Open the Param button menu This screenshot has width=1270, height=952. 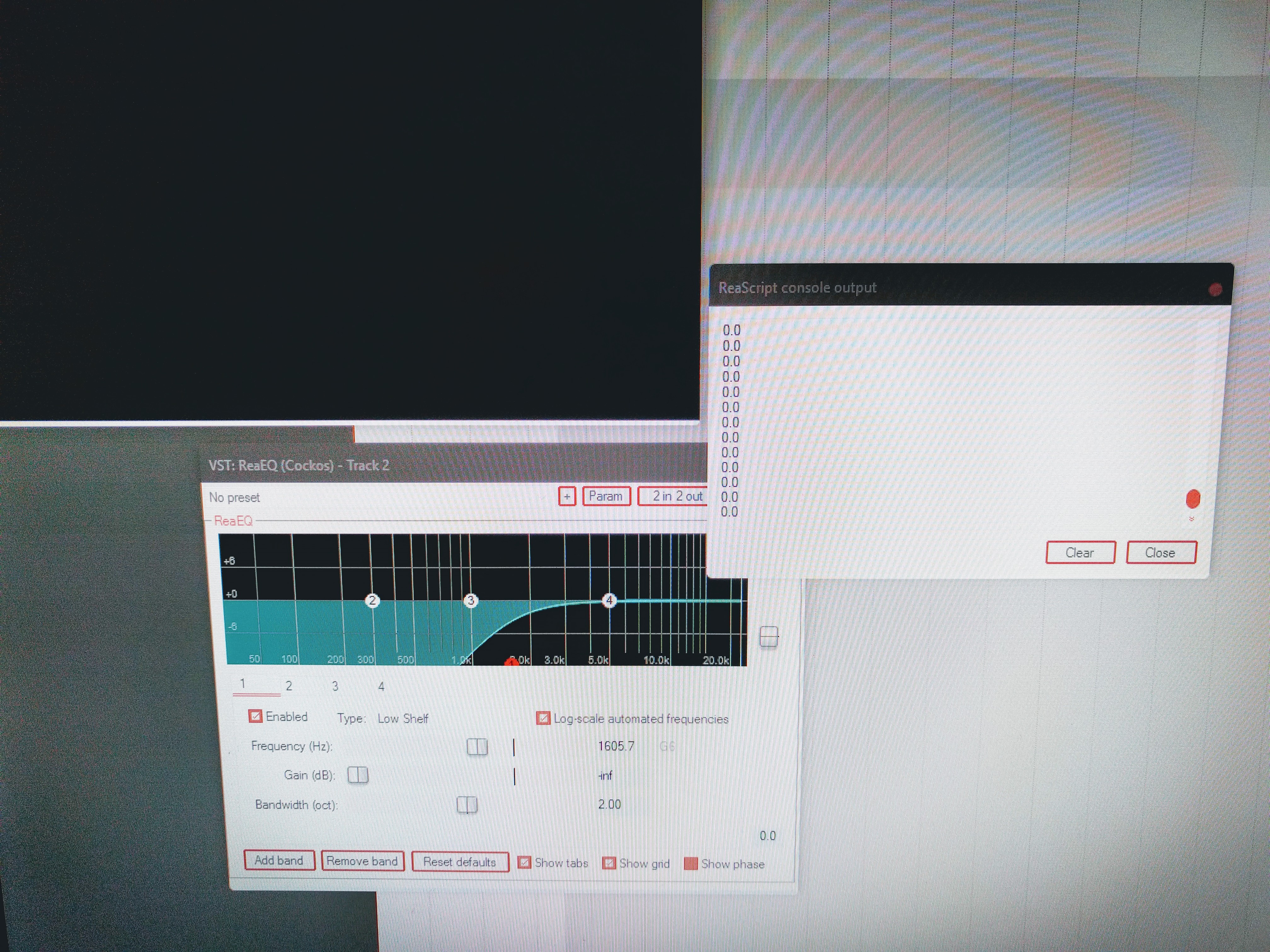click(606, 496)
